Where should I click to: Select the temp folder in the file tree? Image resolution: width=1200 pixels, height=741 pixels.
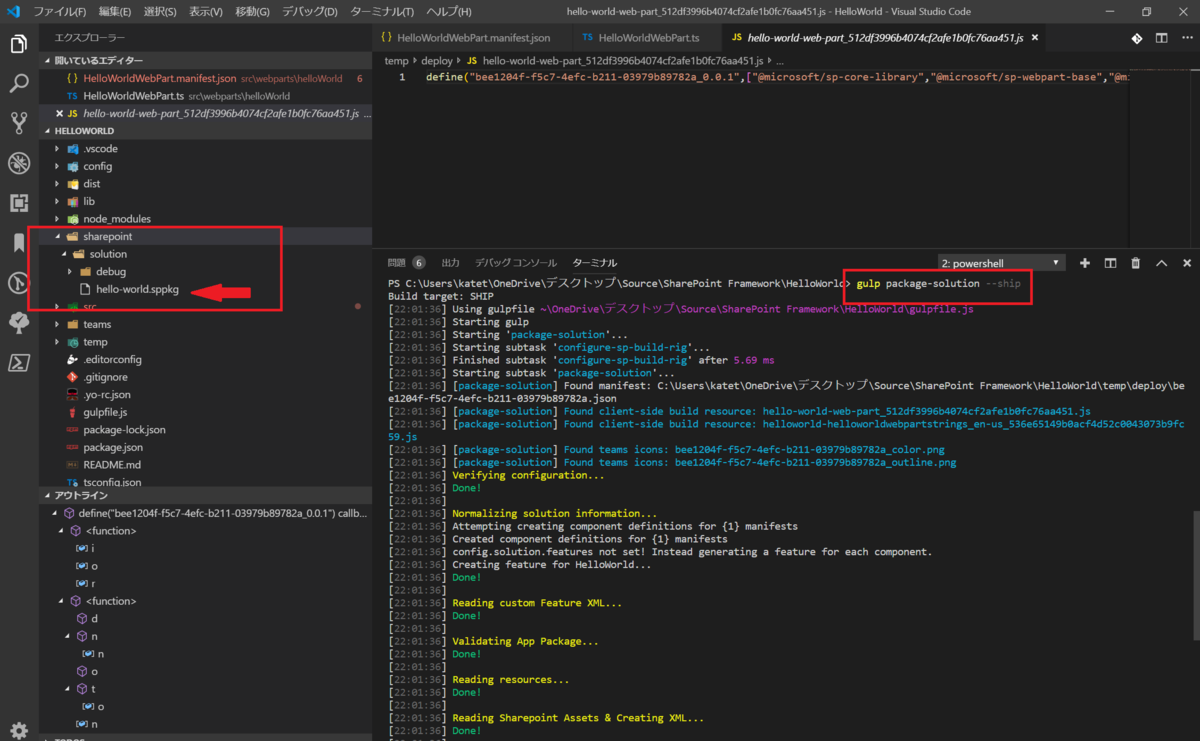[x=206, y=342]
